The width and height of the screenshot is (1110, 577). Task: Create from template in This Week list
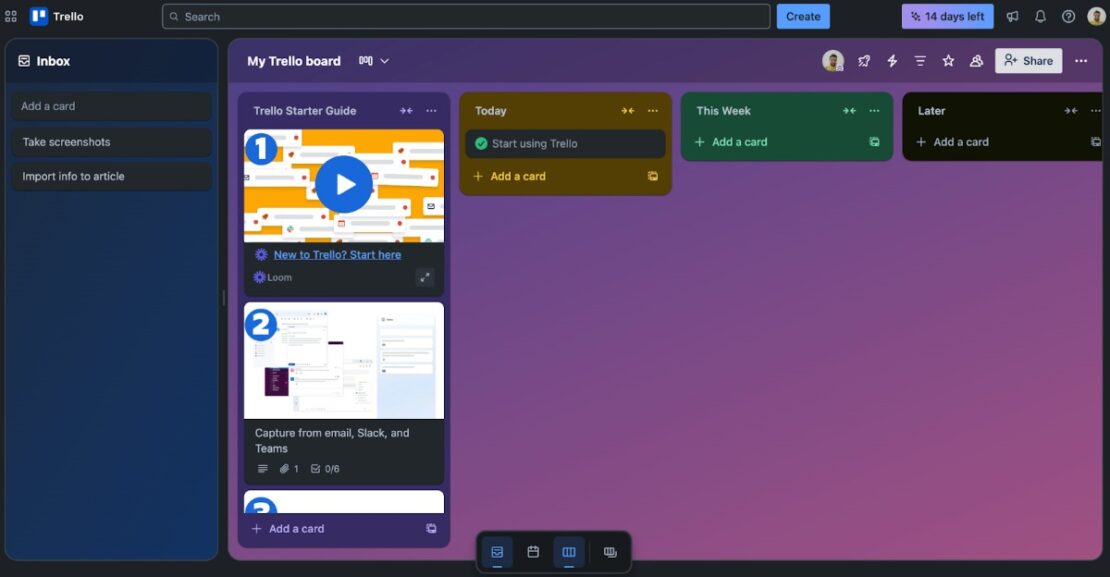[x=874, y=142]
